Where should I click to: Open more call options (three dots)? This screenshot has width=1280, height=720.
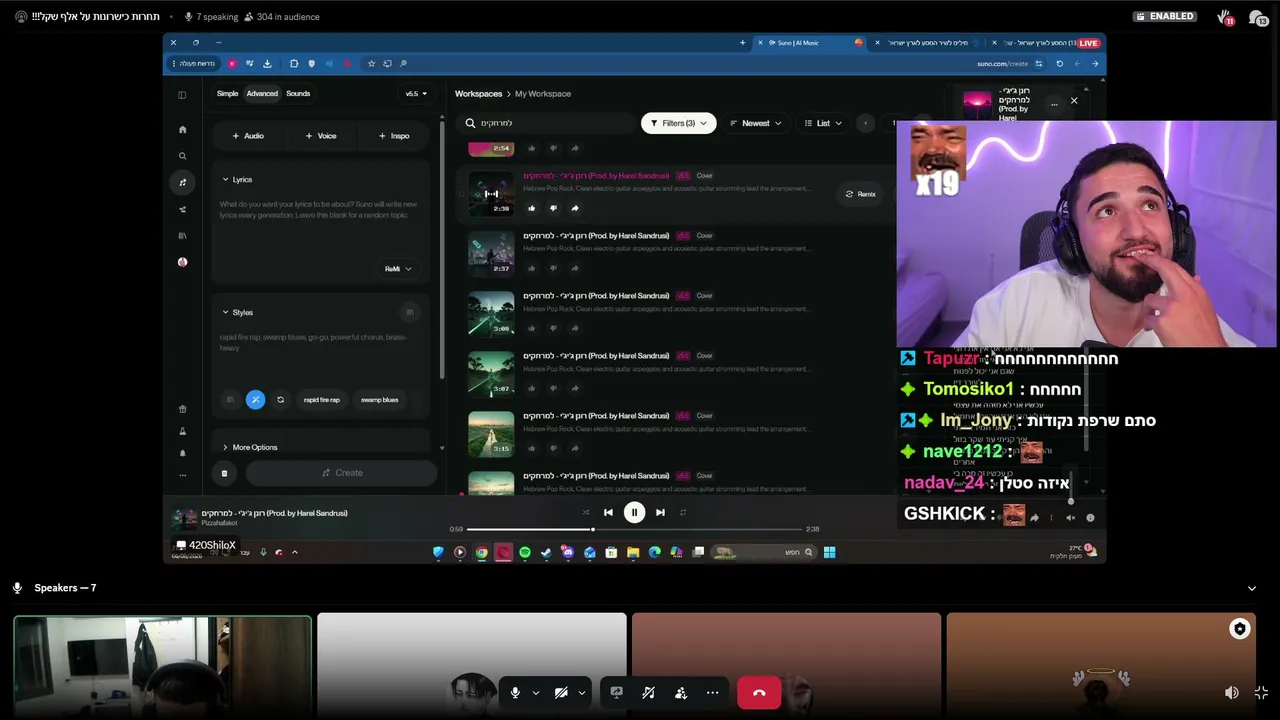712,692
